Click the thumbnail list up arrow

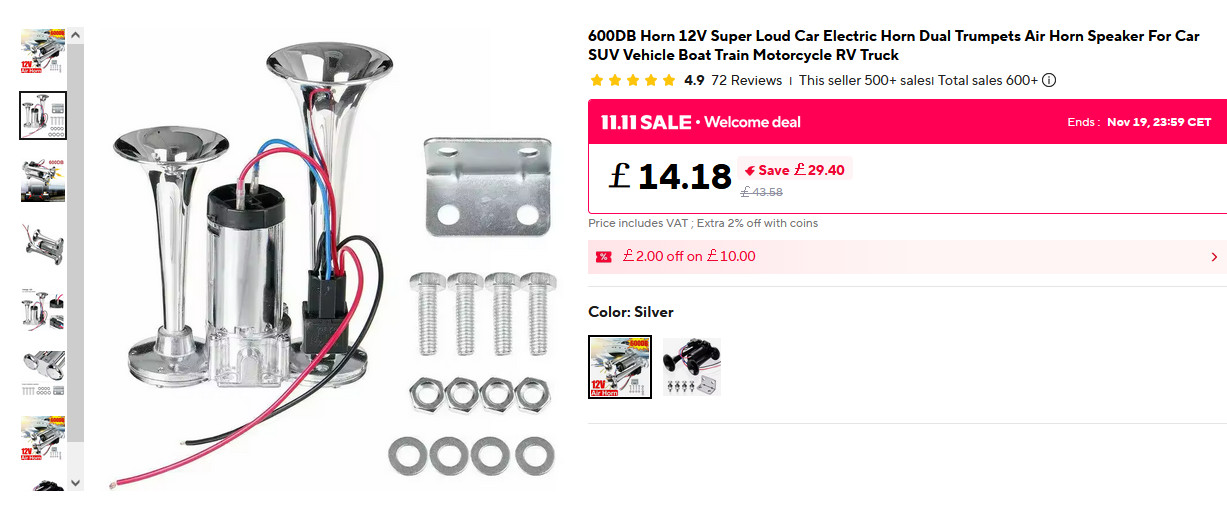coord(76,35)
